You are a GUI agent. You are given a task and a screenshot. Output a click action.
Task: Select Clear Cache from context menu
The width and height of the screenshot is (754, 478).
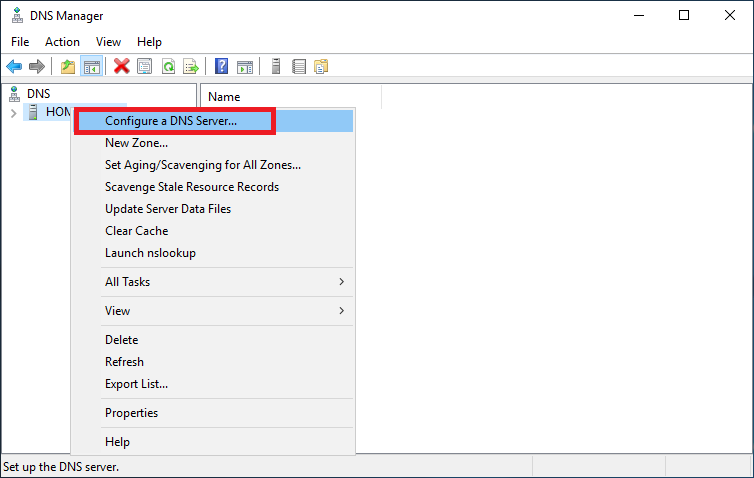[x=136, y=231]
